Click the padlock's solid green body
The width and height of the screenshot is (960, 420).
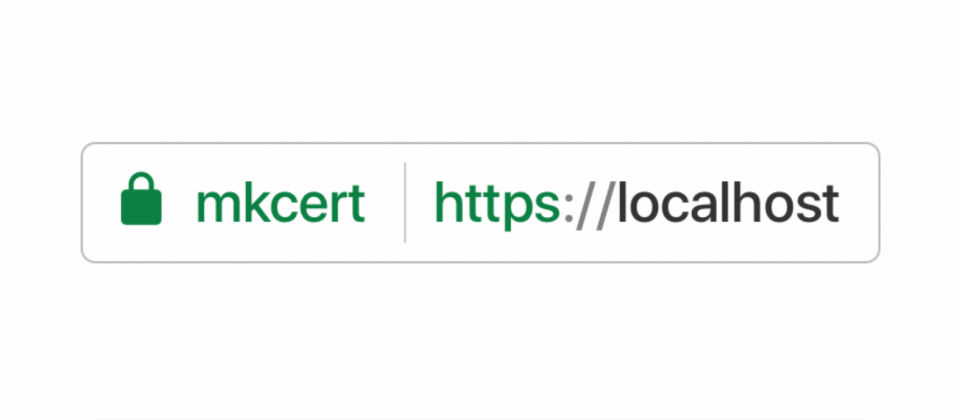pyautogui.click(x=141, y=207)
